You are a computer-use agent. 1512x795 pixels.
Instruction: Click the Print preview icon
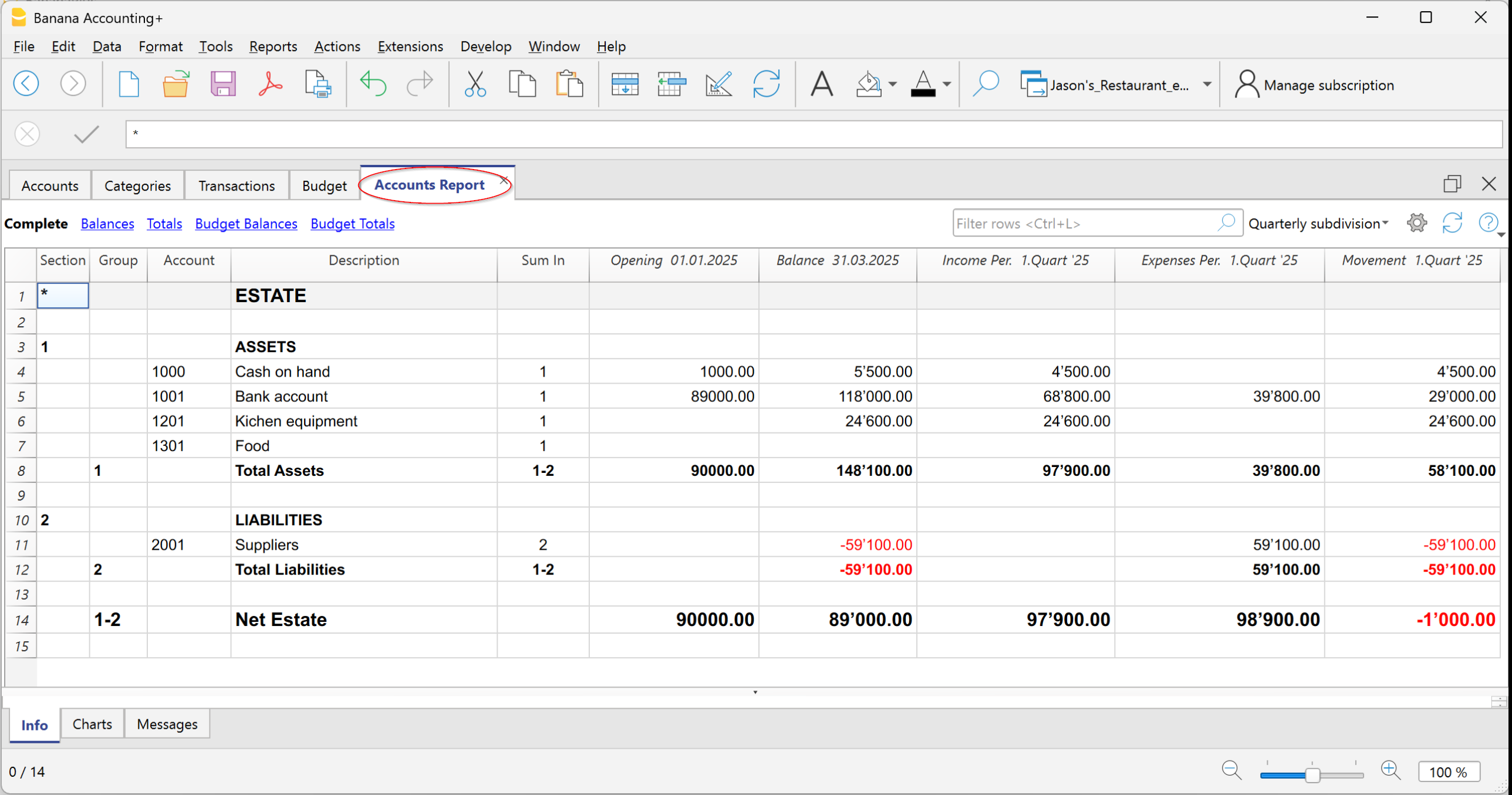pyautogui.click(x=318, y=84)
